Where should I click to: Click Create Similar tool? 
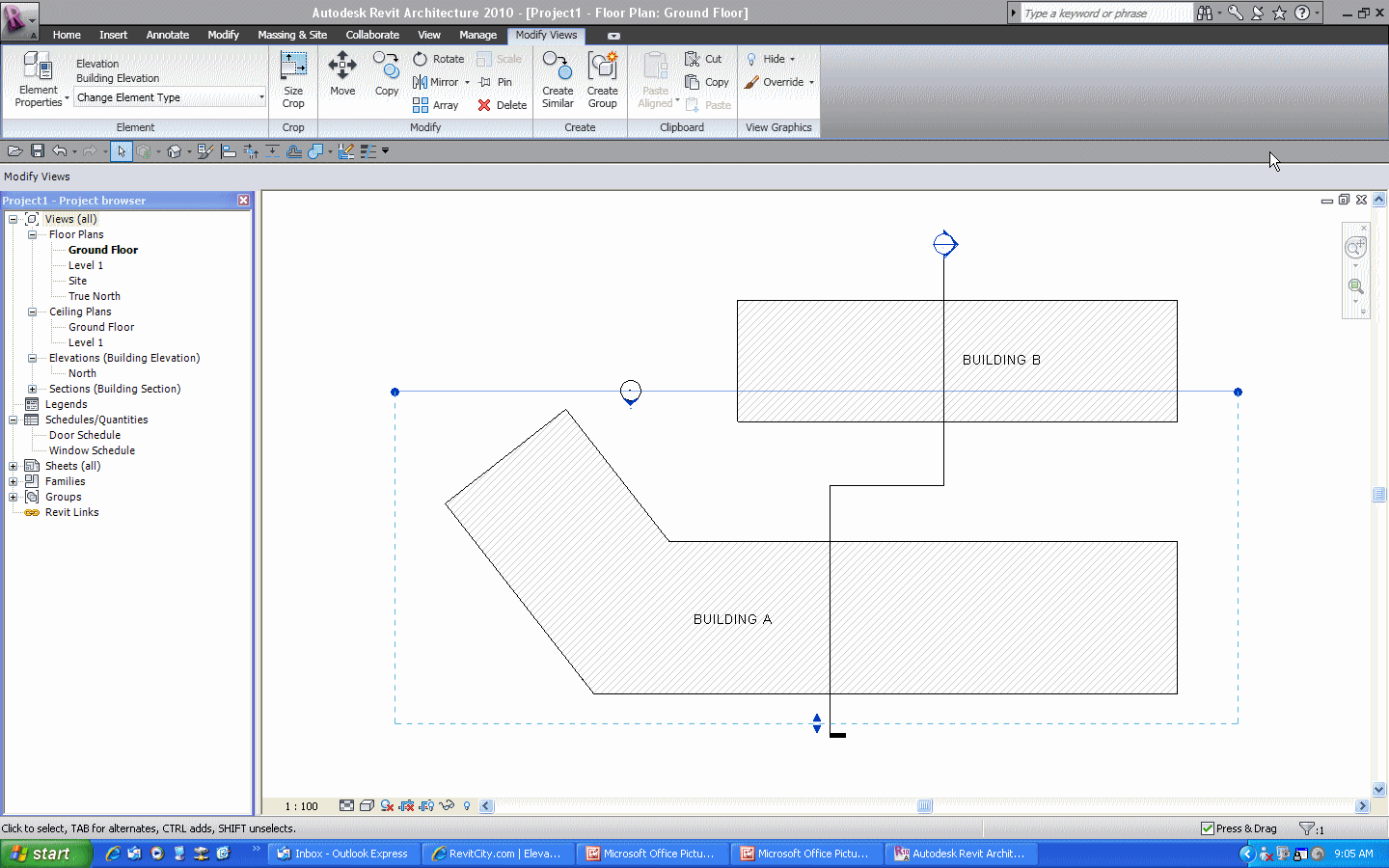tap(558, 80)
